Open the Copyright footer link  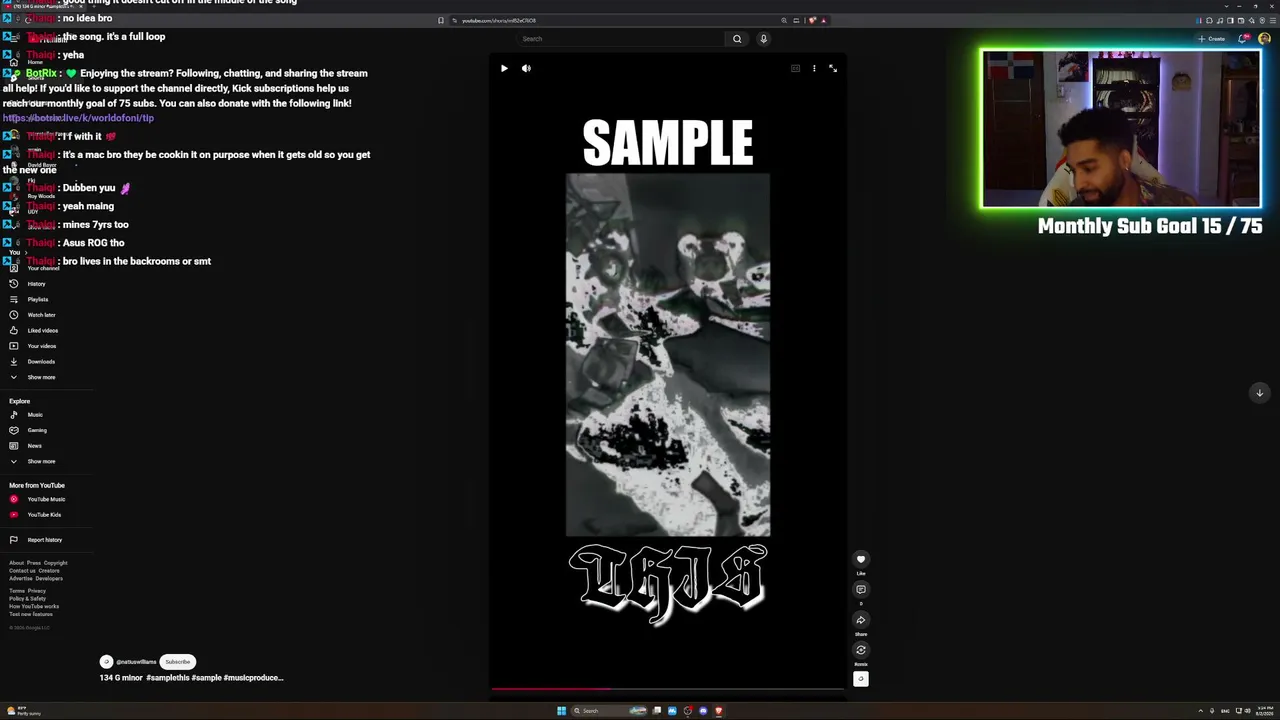(x=55, y=563)
